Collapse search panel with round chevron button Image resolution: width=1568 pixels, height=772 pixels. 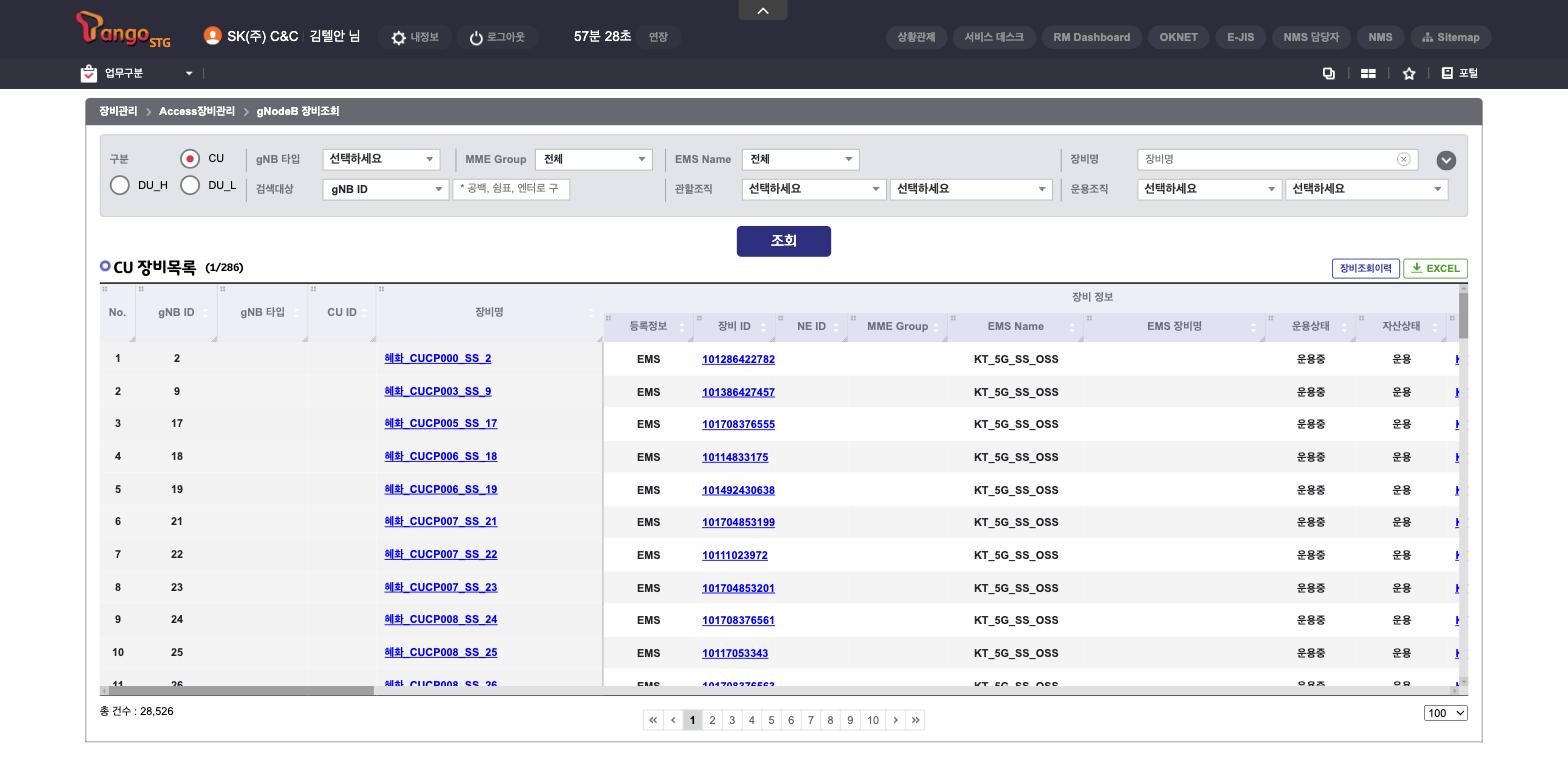click(x=1446, y=160)
